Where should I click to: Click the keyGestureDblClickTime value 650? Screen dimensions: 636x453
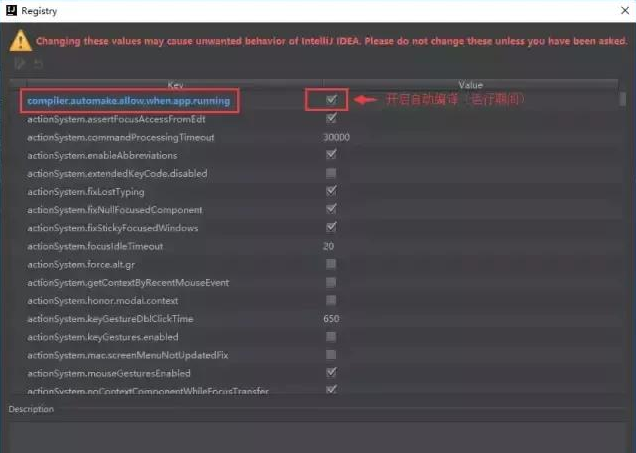[331, 319]
